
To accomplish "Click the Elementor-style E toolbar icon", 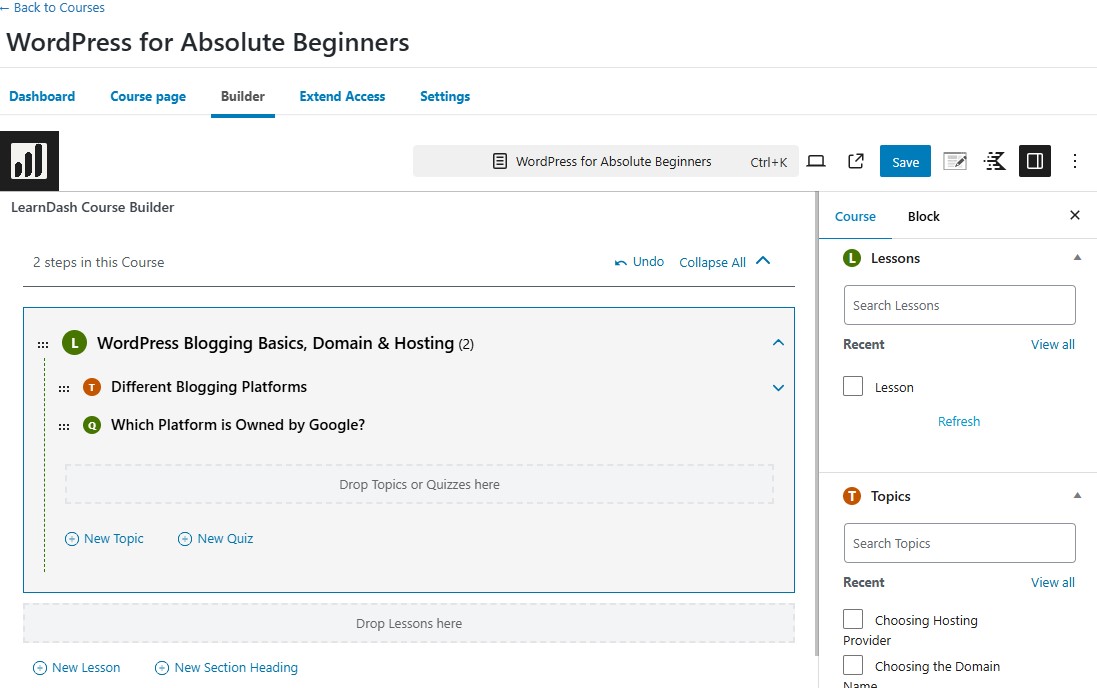I will point(994,161).
